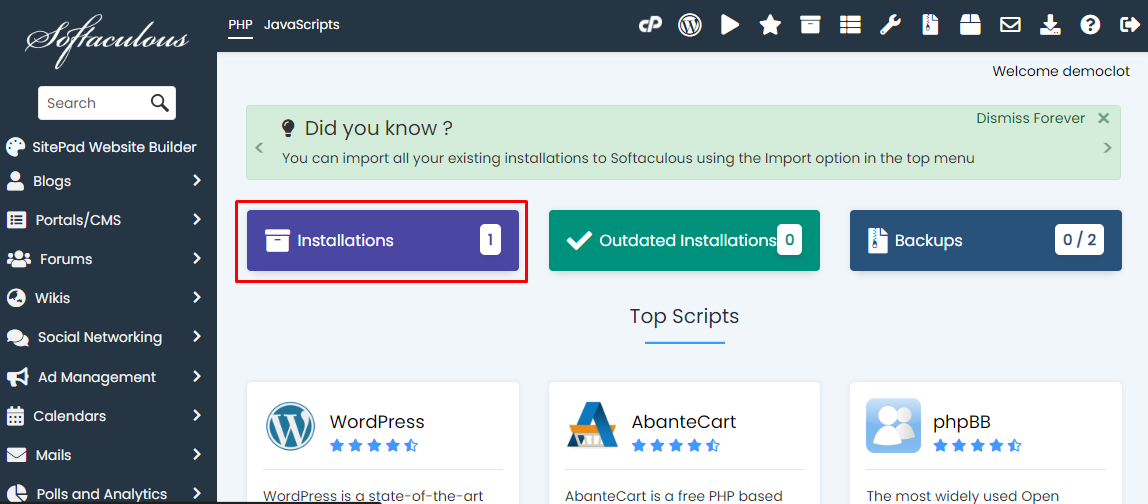Viewport: 1148px width, 504px height.
Task: Open WordPress Manager icon in top bar
Action: (690, 26)
